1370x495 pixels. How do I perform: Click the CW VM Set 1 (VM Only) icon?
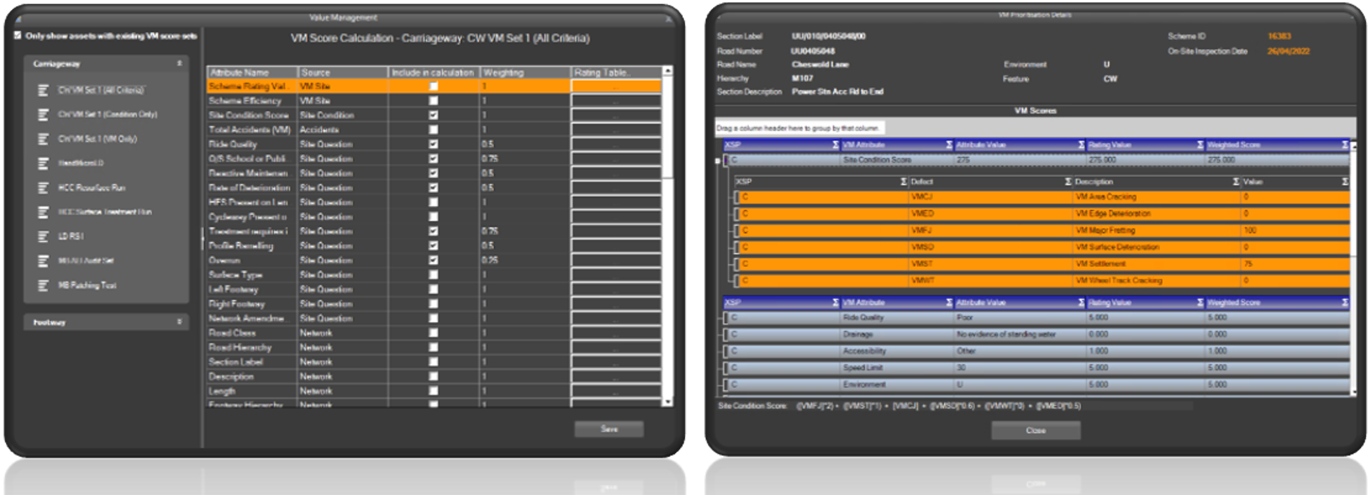click(x=43, y=139)
